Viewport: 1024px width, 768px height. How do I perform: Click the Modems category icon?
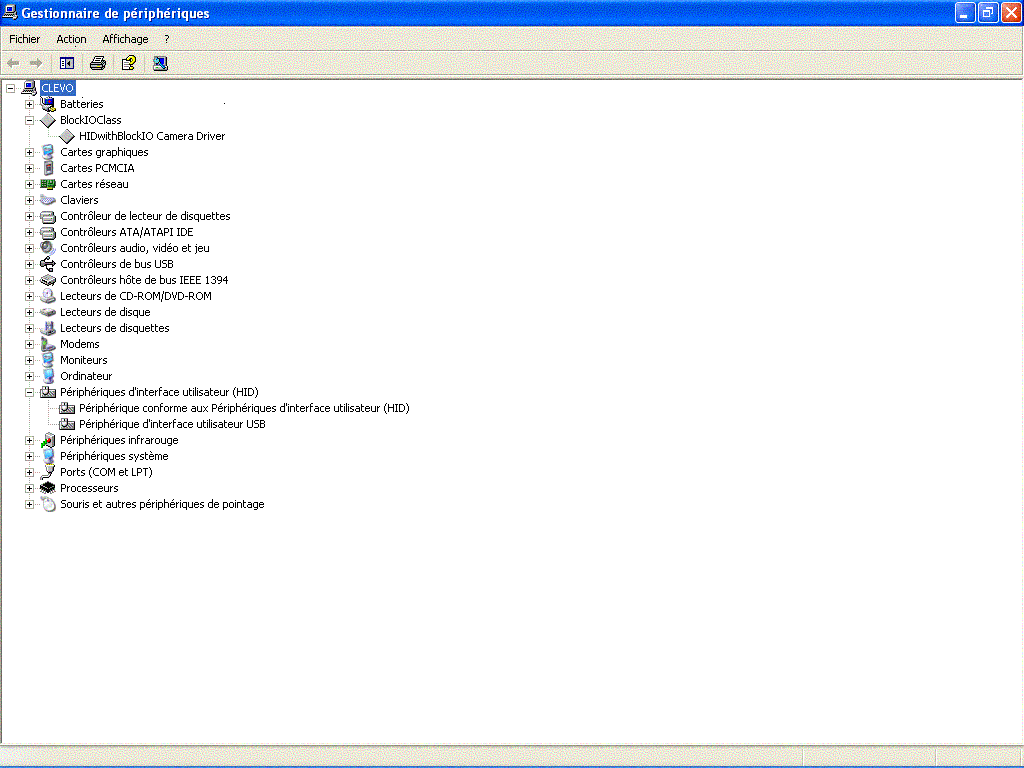(48, 344)
